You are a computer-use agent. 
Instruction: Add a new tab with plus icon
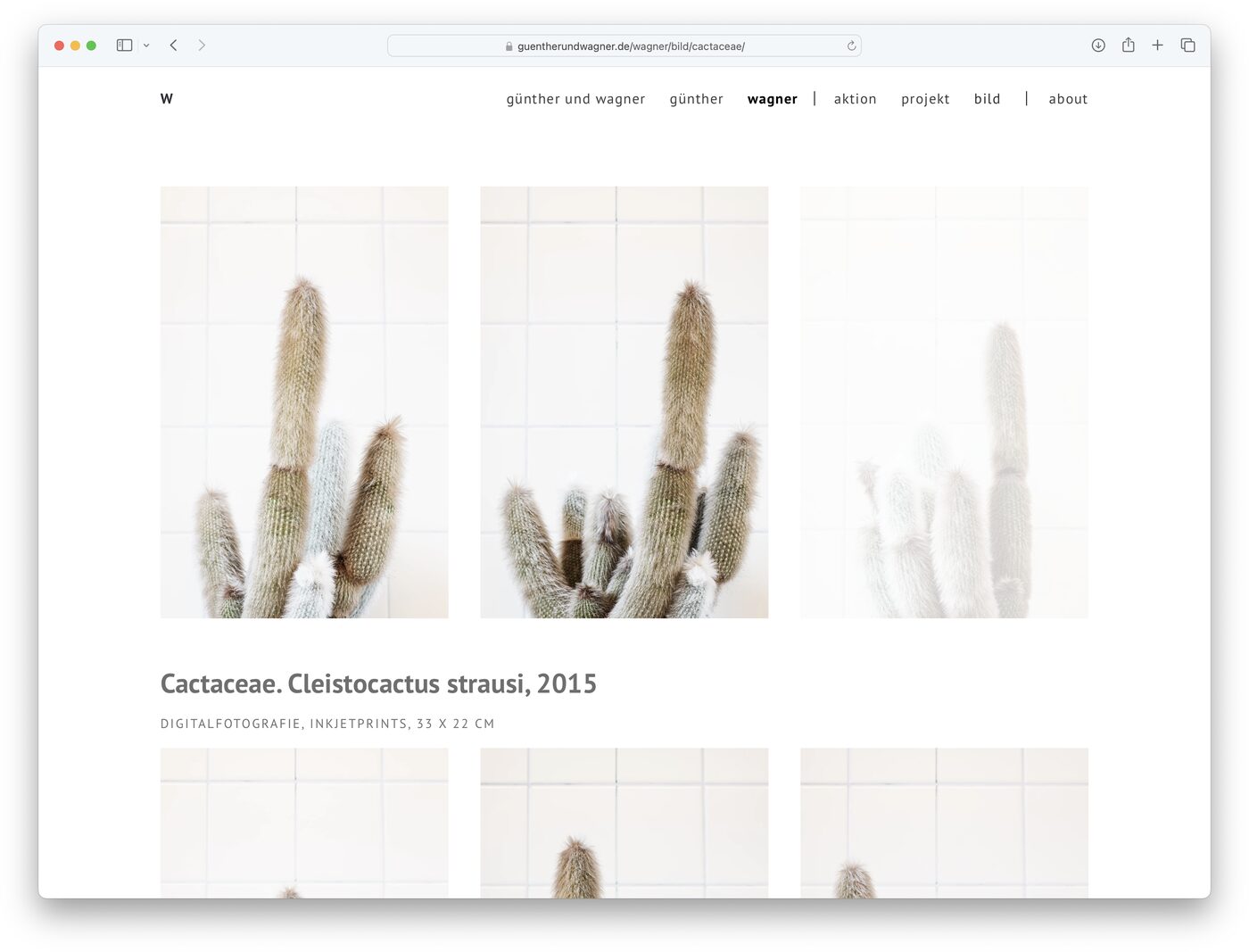[1157, 46]
